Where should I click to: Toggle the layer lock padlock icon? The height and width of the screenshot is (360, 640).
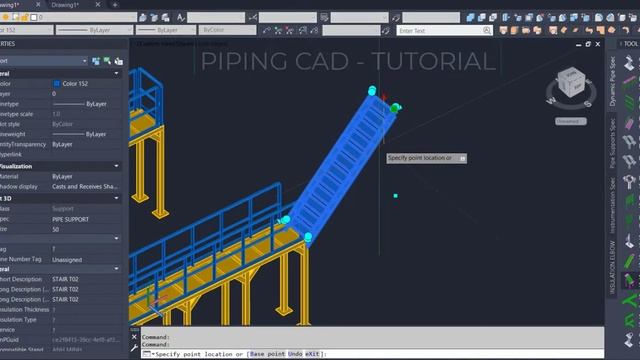pyautogui.click(x=24, y=17)
